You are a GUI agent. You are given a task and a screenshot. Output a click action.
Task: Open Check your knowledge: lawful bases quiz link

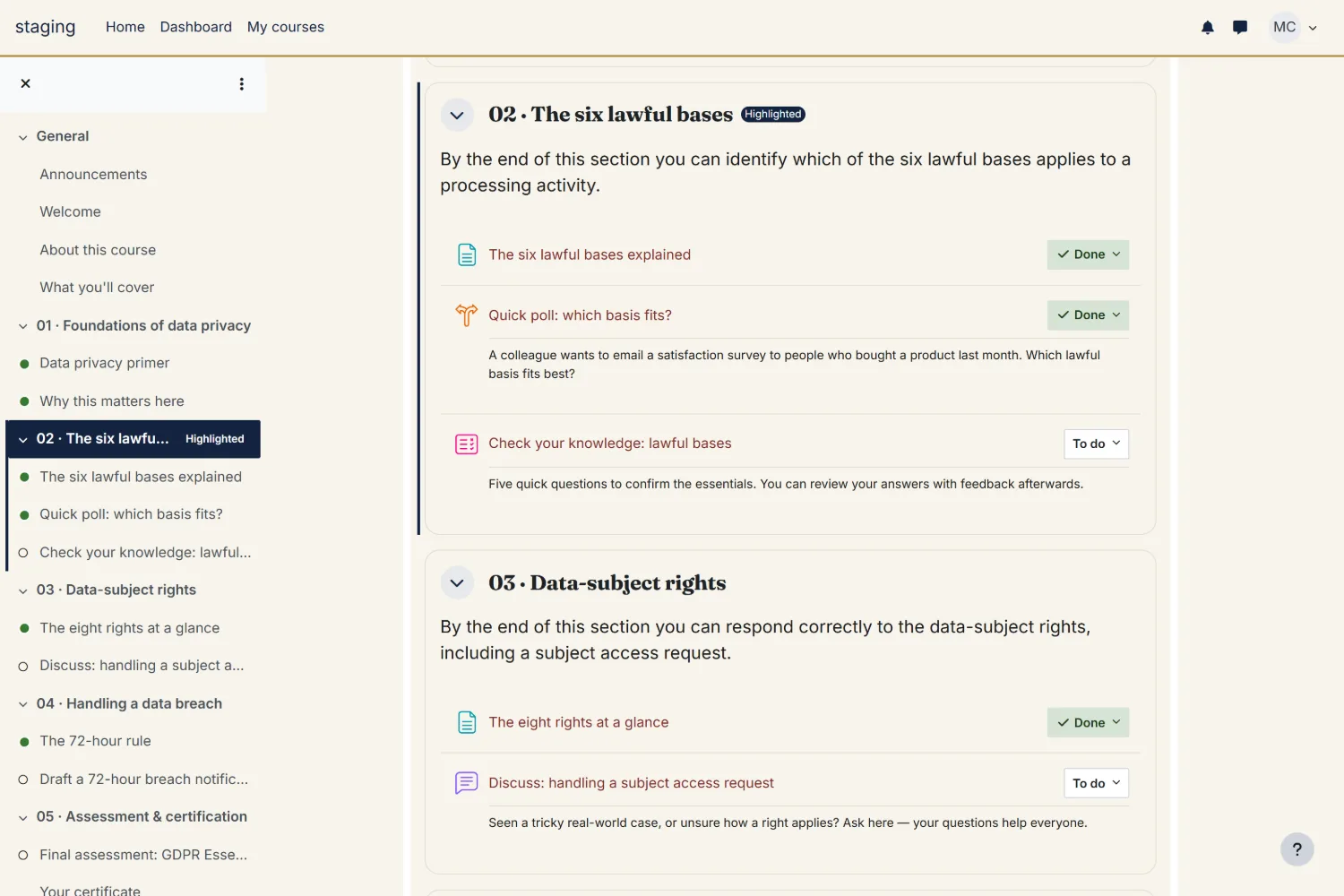pos(610,444)
